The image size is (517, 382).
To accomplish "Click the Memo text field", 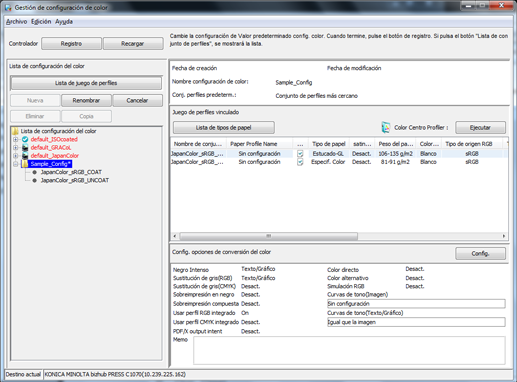I will (349, 350).
